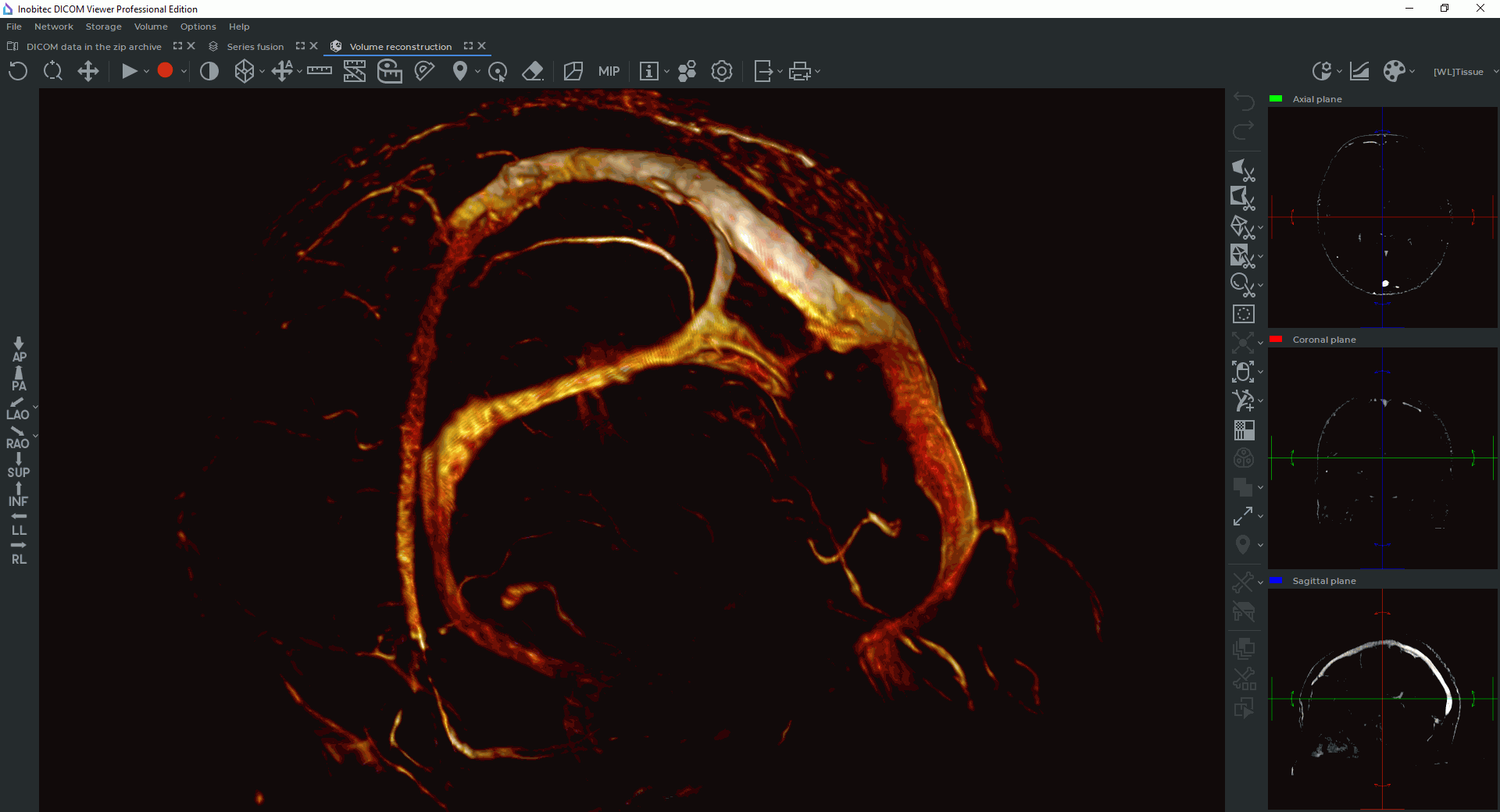
Task: Select the ruler measurement tool
Action: [x=319, y=71]
